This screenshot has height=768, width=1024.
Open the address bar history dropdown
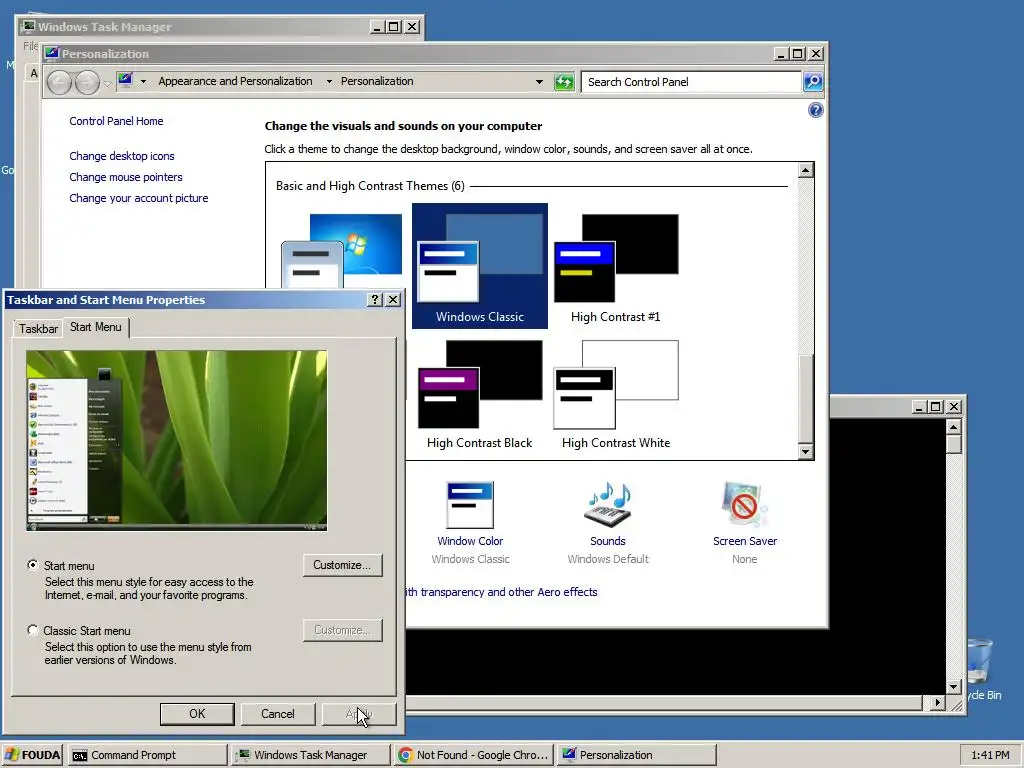click(539, 82)
